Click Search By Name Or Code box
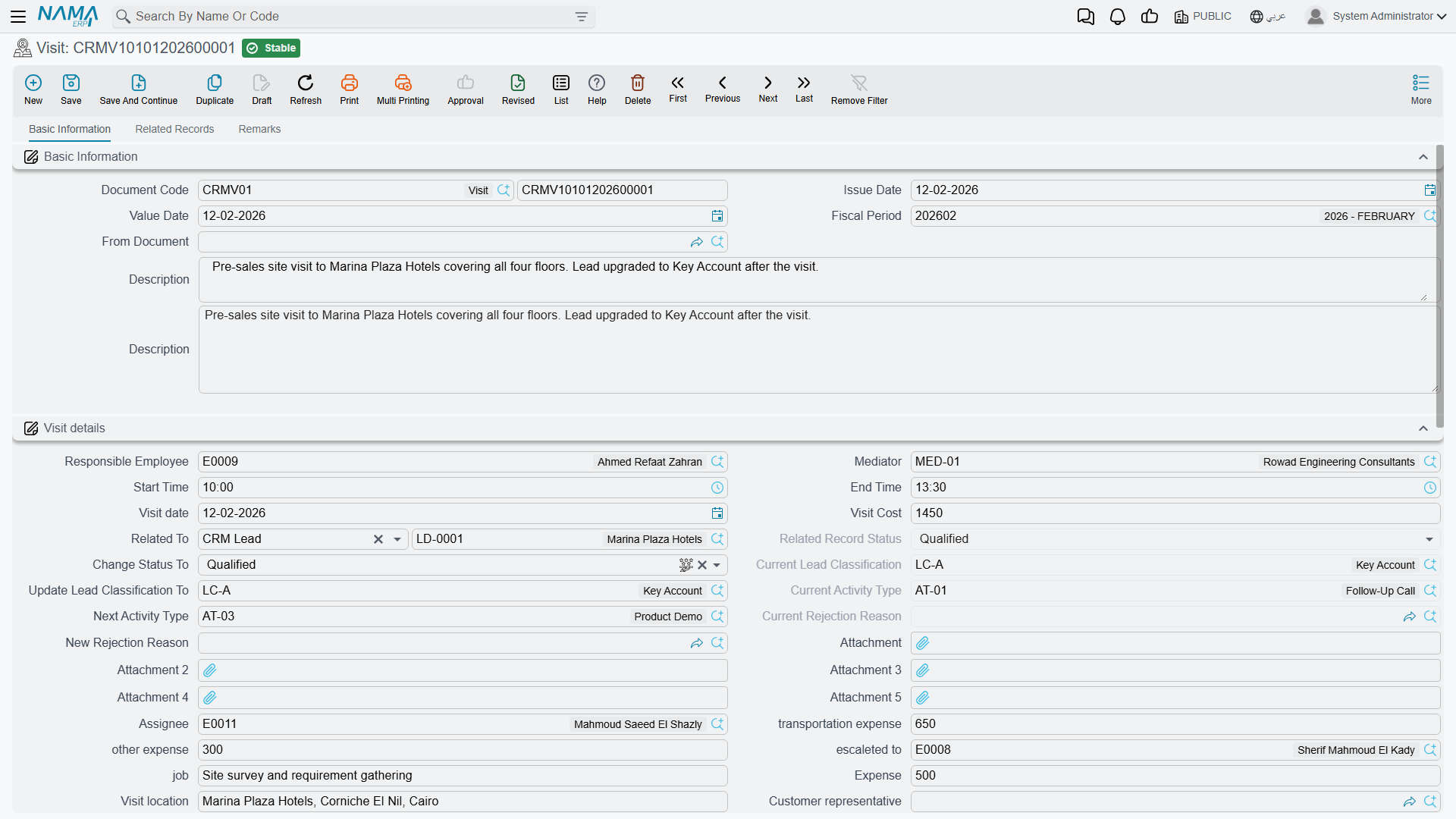This screenshot has height=819, width=1456. coord(353,16)
